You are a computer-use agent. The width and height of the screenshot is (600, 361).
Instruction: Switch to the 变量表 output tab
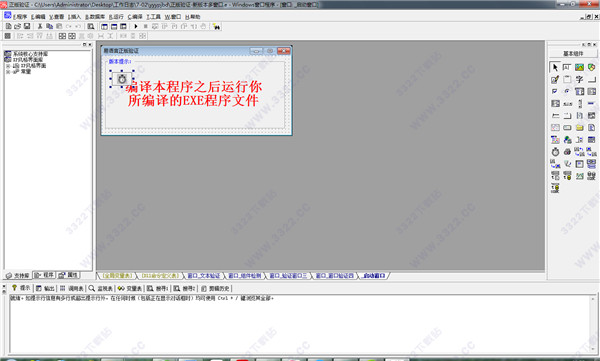[130, 288]
